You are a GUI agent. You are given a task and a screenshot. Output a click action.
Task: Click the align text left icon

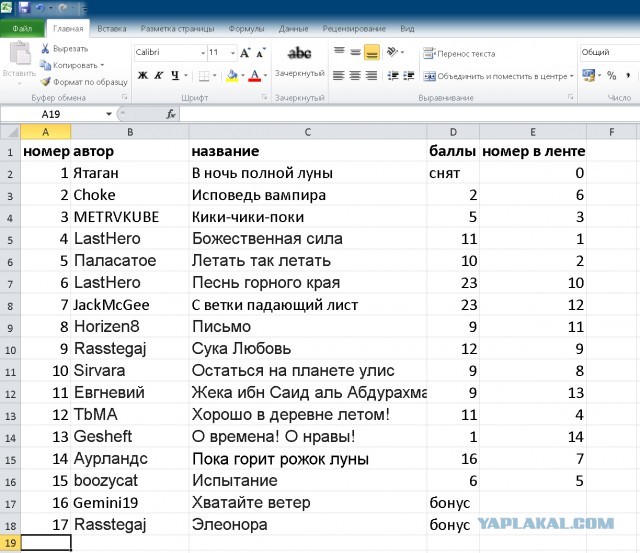338,75
